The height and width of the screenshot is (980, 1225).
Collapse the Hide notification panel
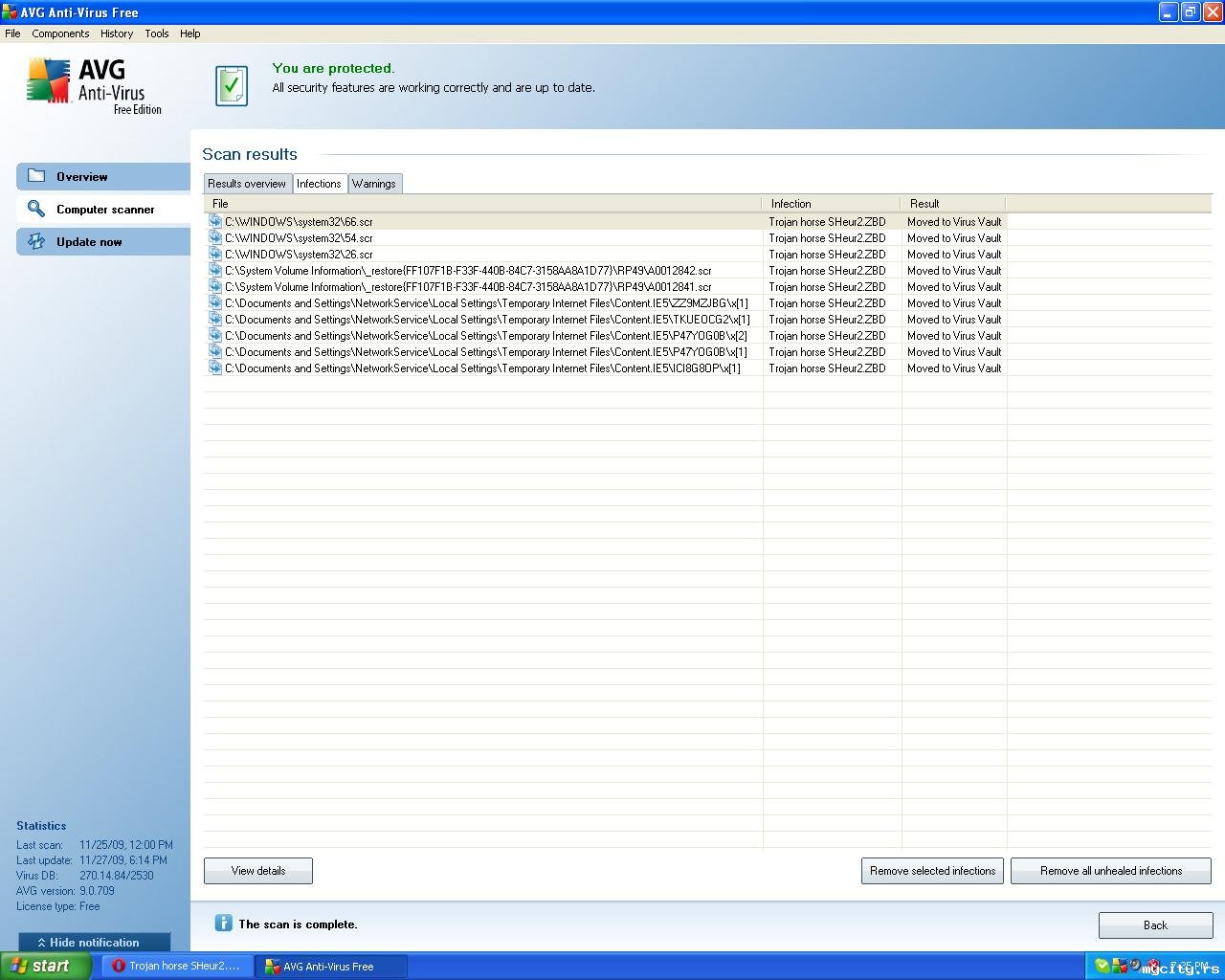pos(94,943)
